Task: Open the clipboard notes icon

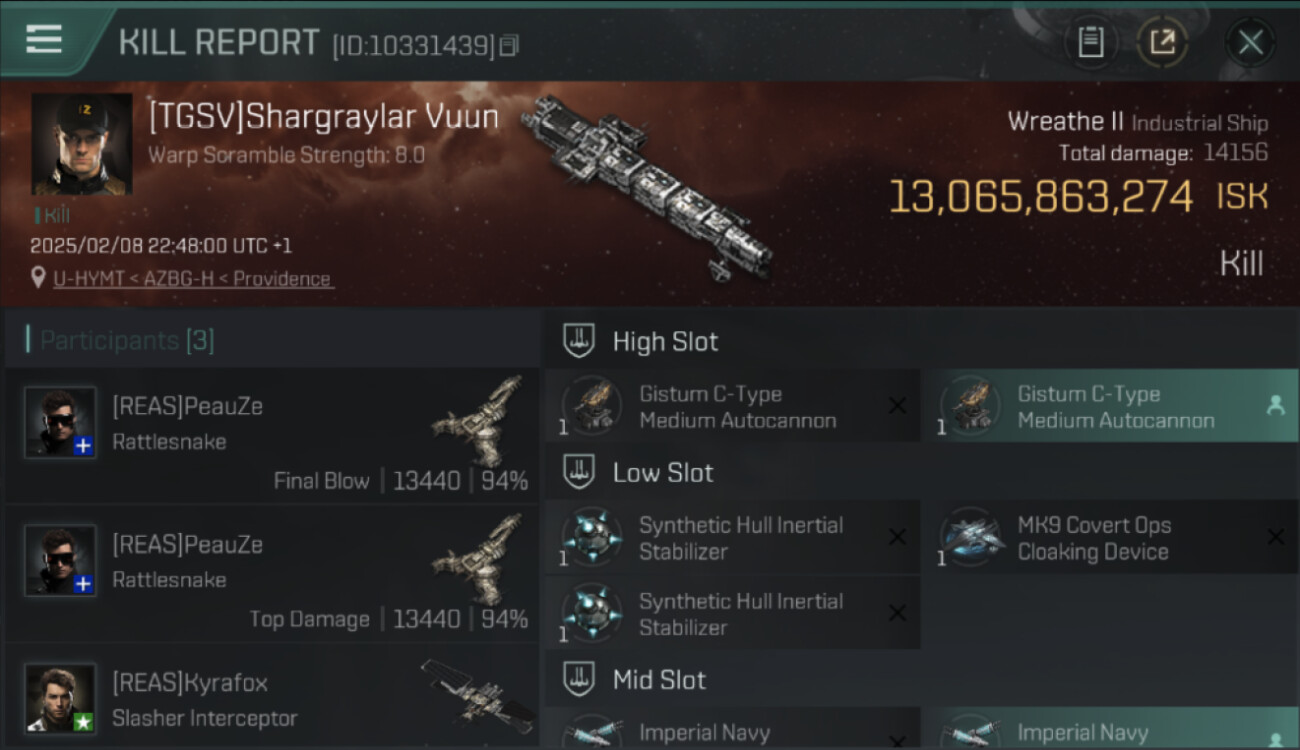Action: (1090, 42)
